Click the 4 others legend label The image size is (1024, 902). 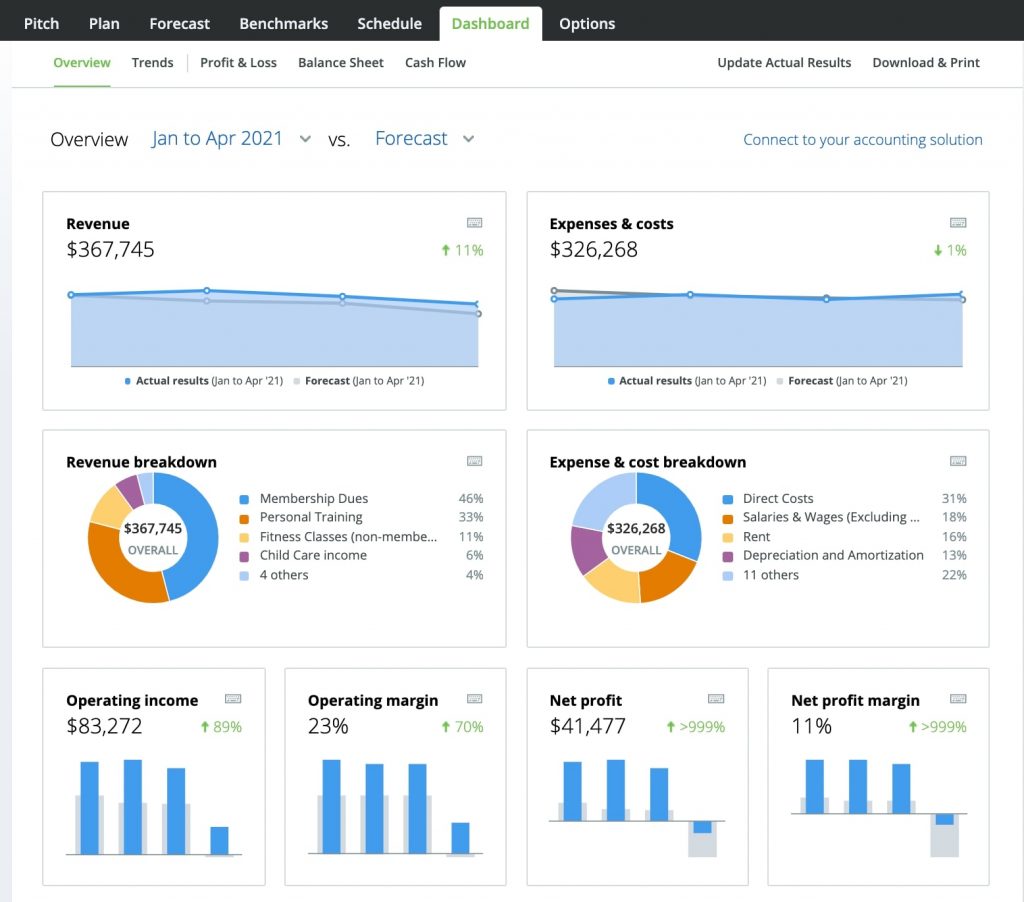tap(283, 575)
